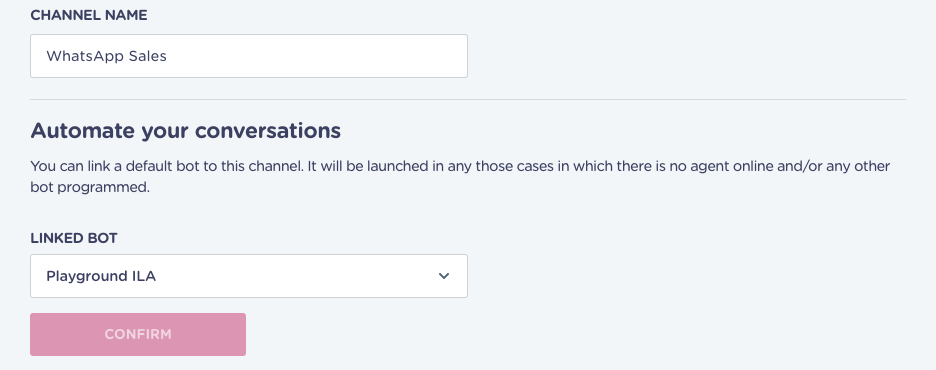Click the pink Confirm button's label text
936x370 pixels.
[x=138, y=334]
